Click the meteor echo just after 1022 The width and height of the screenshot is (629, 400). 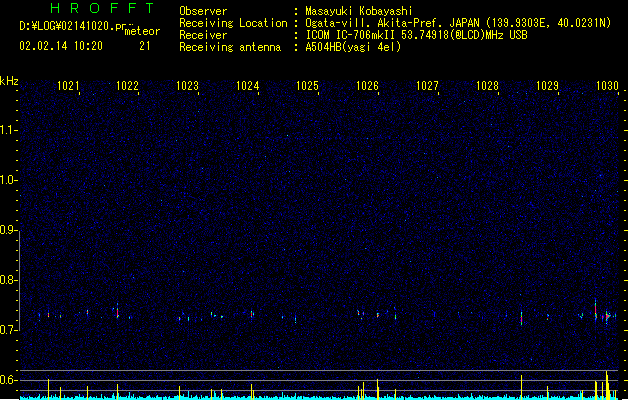[x=118, y=311]
